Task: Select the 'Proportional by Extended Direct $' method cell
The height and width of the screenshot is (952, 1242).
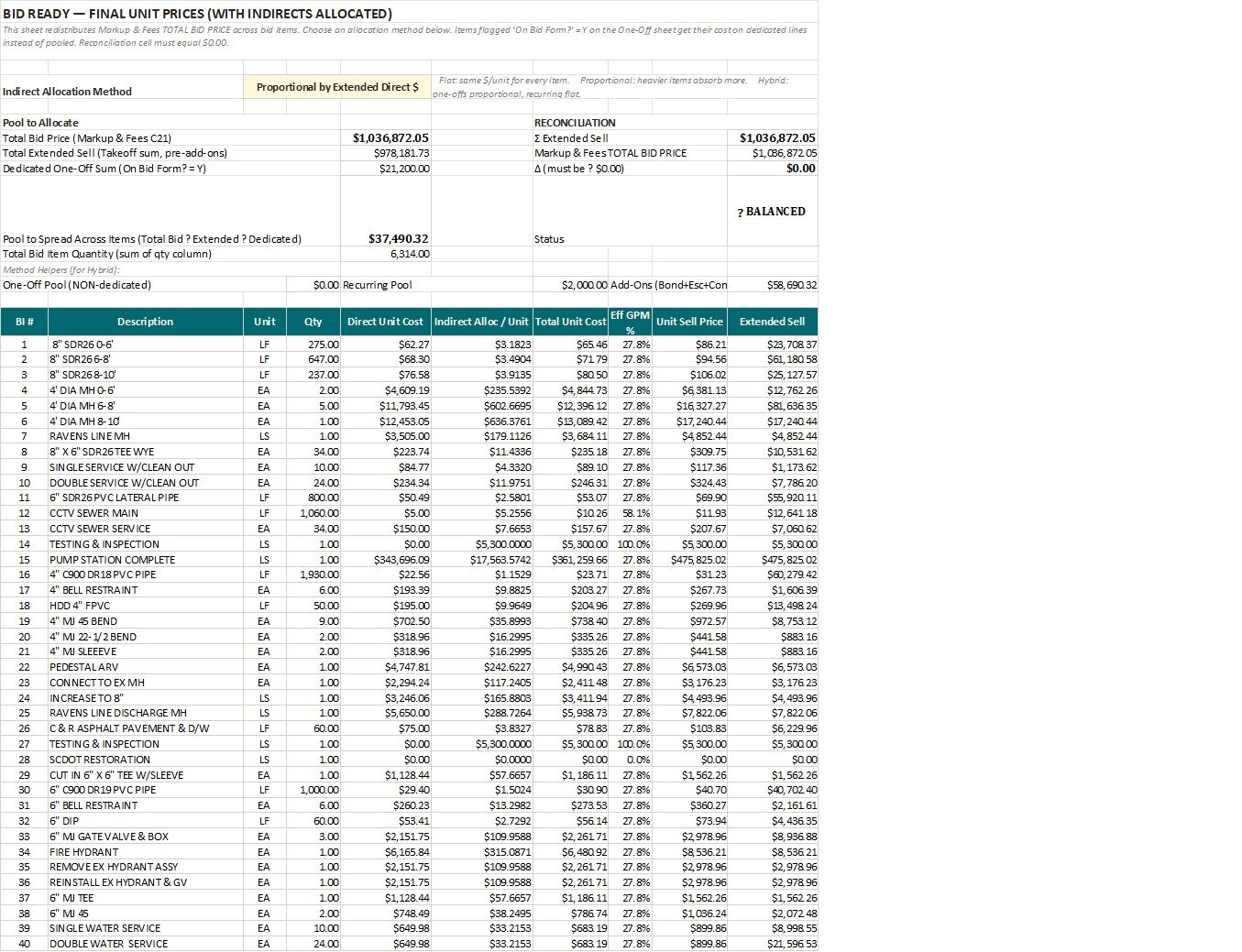Action: point(337,87)
